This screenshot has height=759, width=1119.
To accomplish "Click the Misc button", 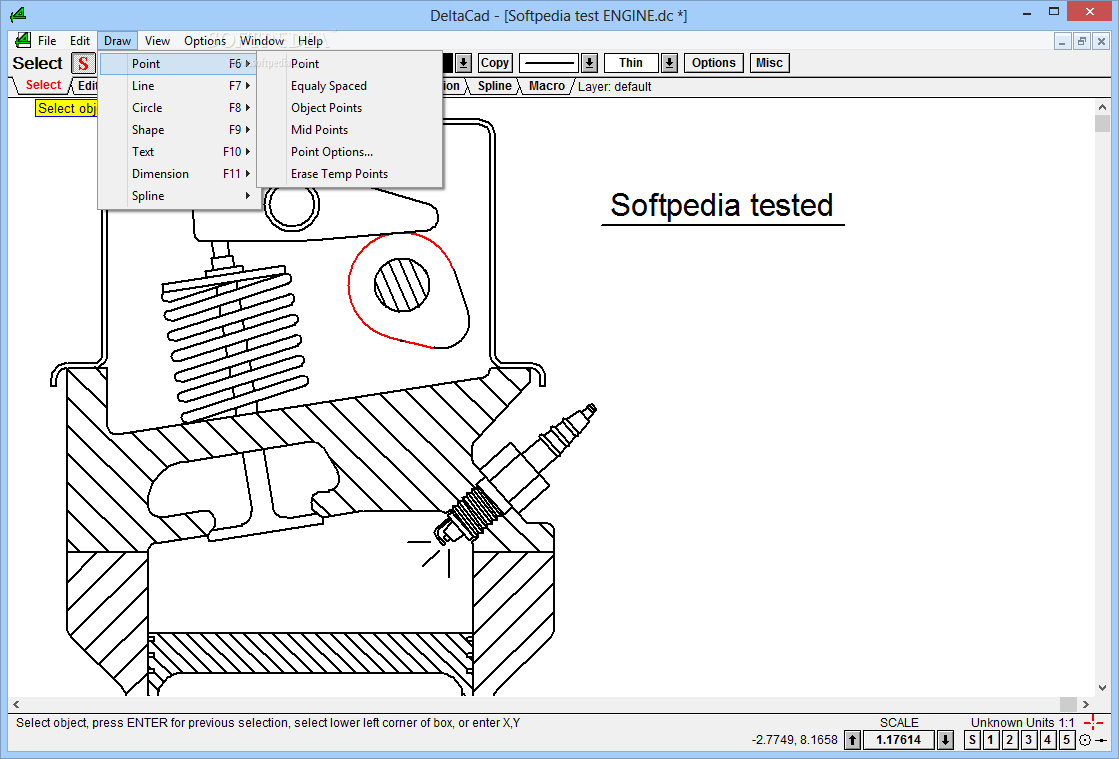I will [x=769, y=63].
